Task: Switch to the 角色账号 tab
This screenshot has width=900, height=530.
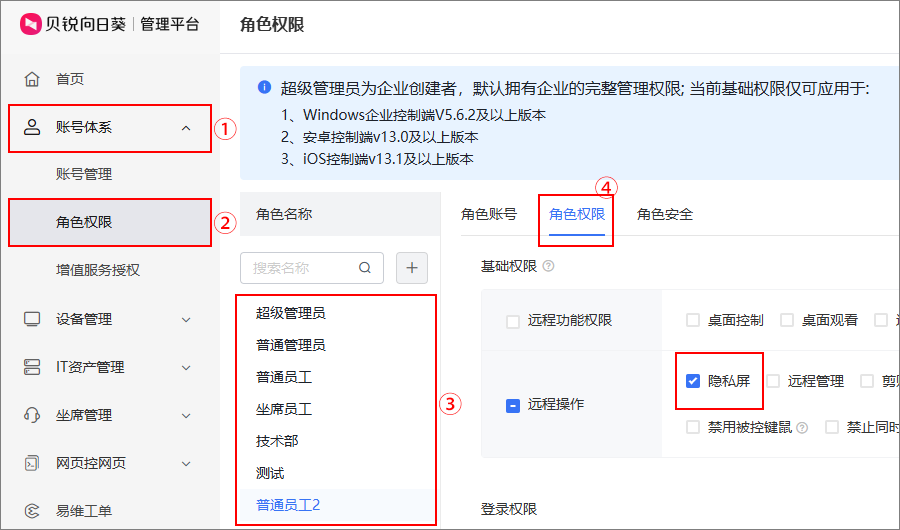Action: click(489, 214)
